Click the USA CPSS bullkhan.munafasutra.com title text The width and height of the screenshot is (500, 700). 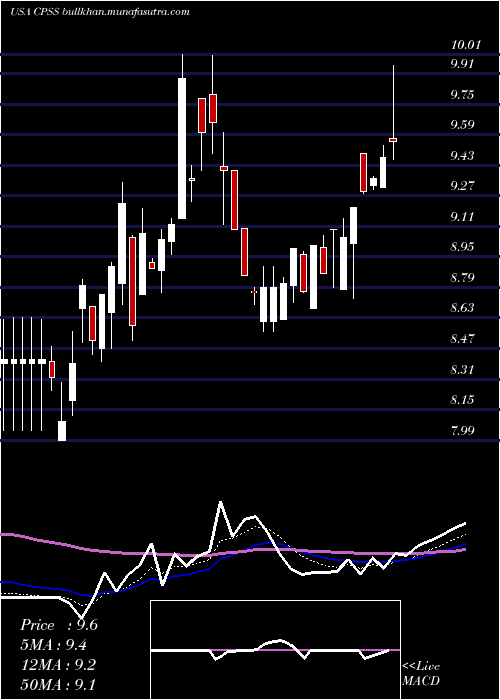(100, 12)
